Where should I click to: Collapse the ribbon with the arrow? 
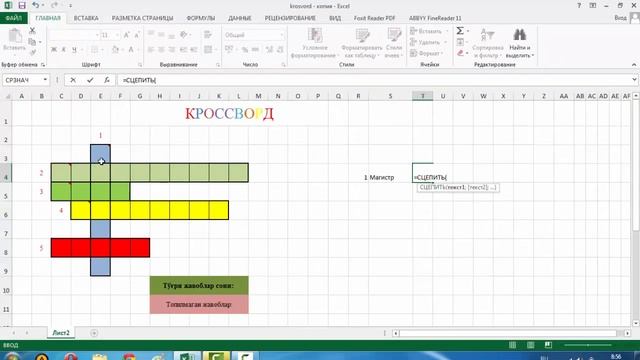tap(634, 64)
